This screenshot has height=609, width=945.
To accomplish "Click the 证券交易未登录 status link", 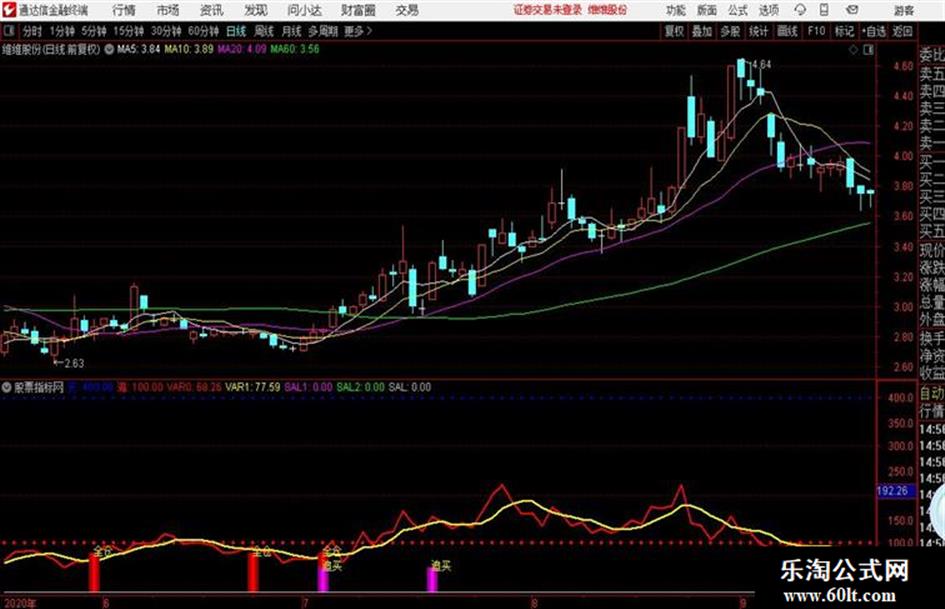I will click(x=548, y=10).
